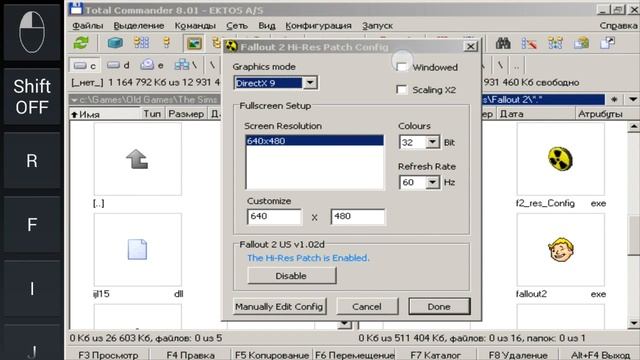The width and height of the screenshot is (640, 360).
Task: Click Alt+F4 Выход button
Action: tap(600, 355)
